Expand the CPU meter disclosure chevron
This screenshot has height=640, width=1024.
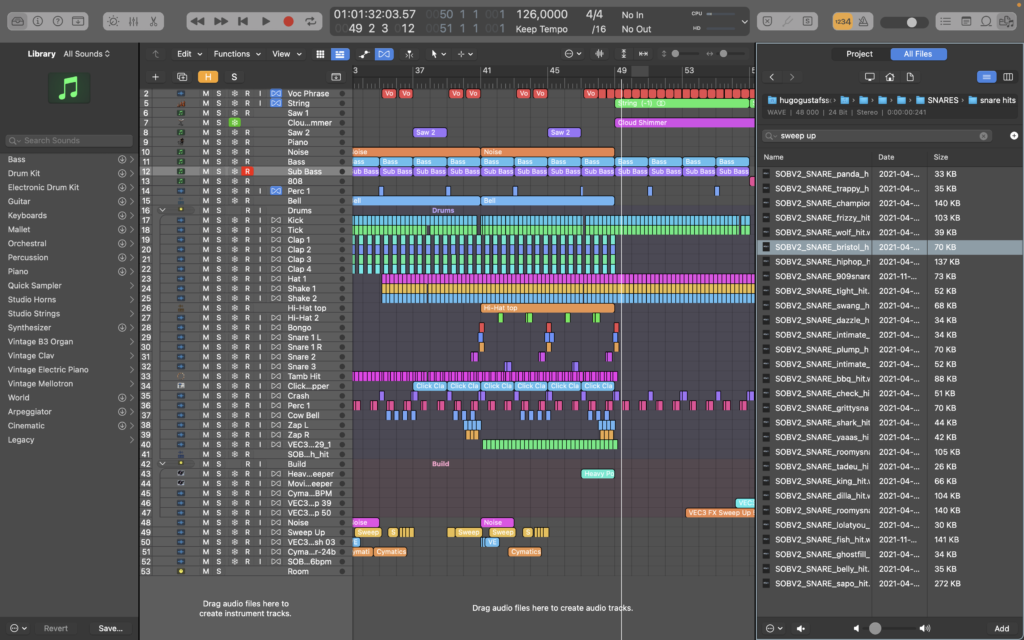click(x=744, y=20)
